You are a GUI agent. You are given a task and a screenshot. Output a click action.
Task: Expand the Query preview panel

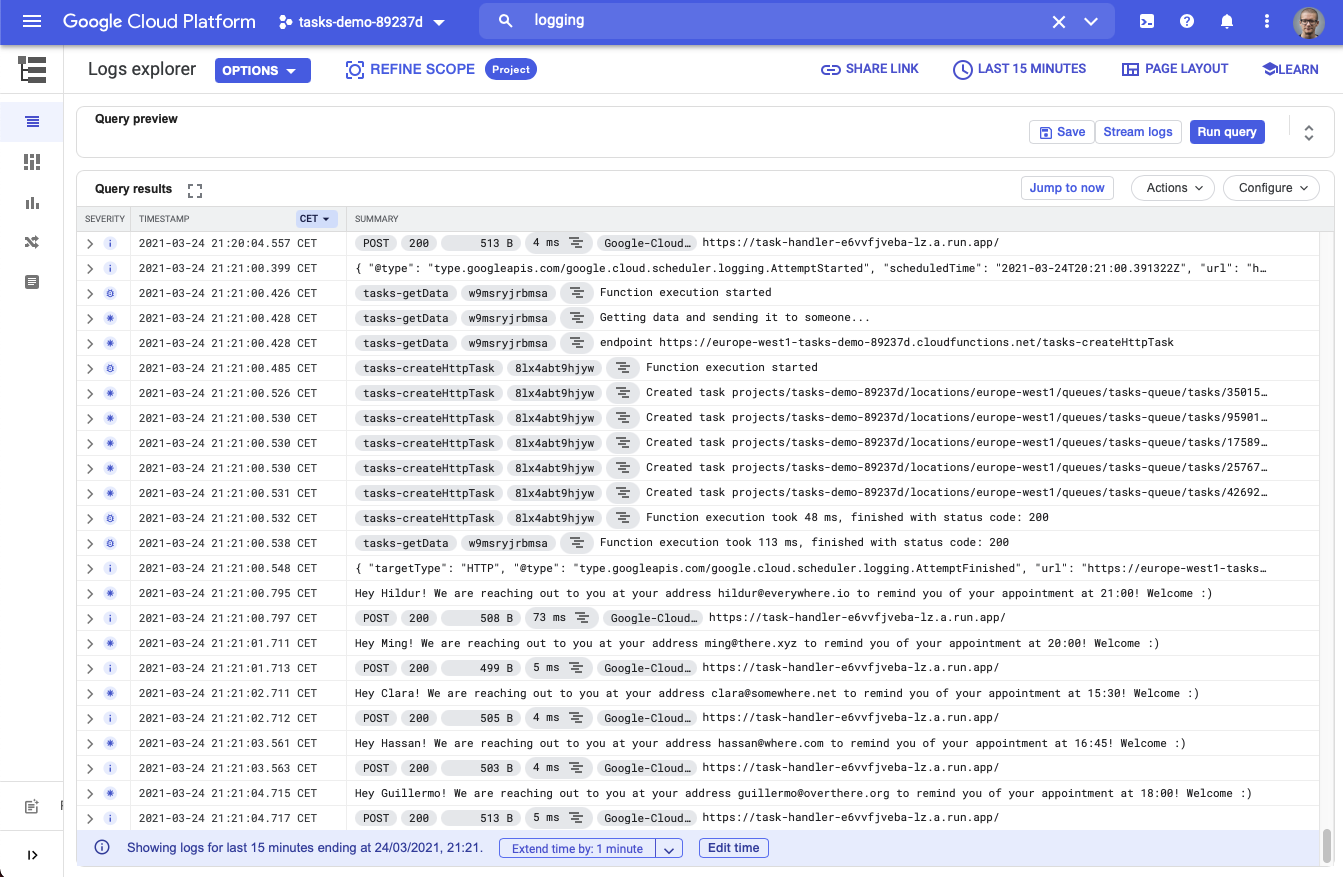point(1309,132)
